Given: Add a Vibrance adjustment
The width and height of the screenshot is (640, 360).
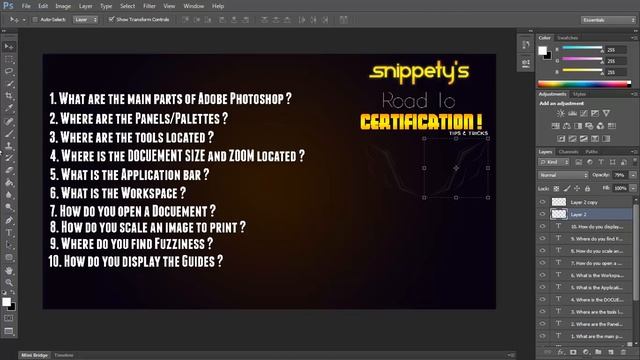Looking at the screenshot, I should (607, 113).
